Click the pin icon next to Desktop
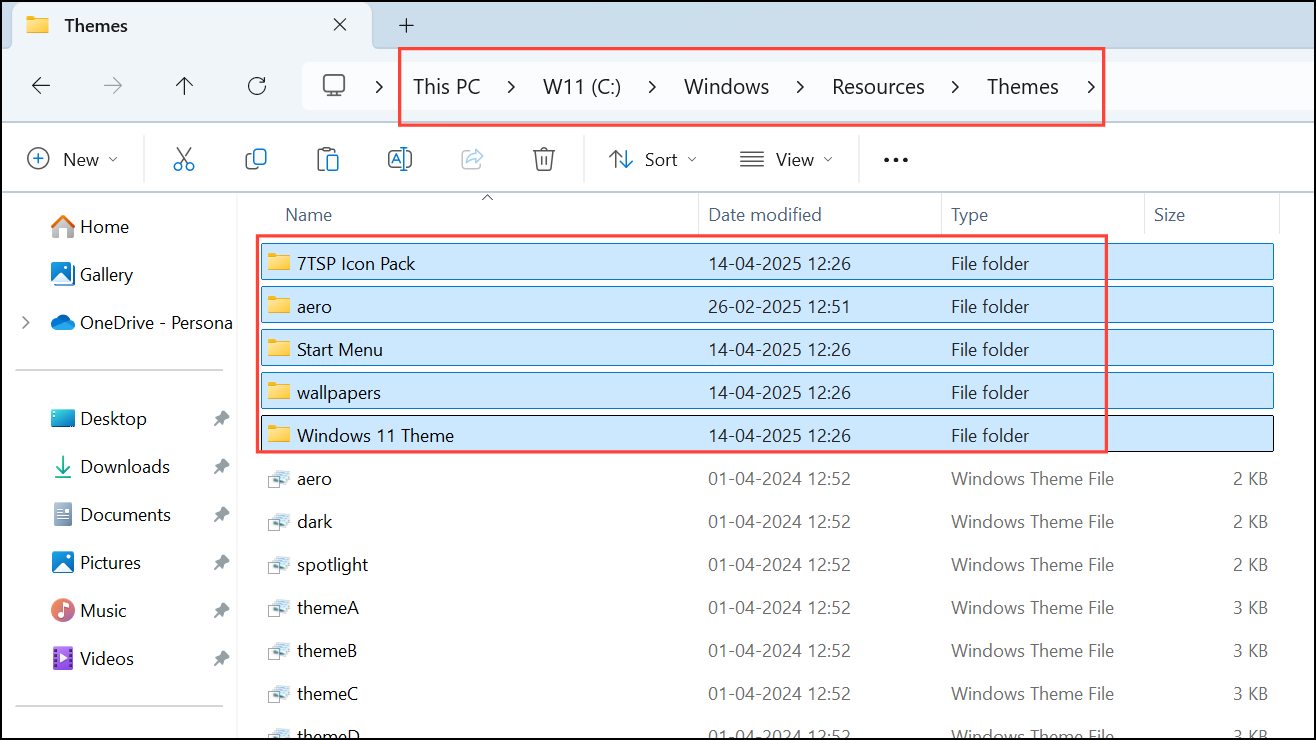The height and width of the screenshot is (740, 1316). click(x=221, y=419)
